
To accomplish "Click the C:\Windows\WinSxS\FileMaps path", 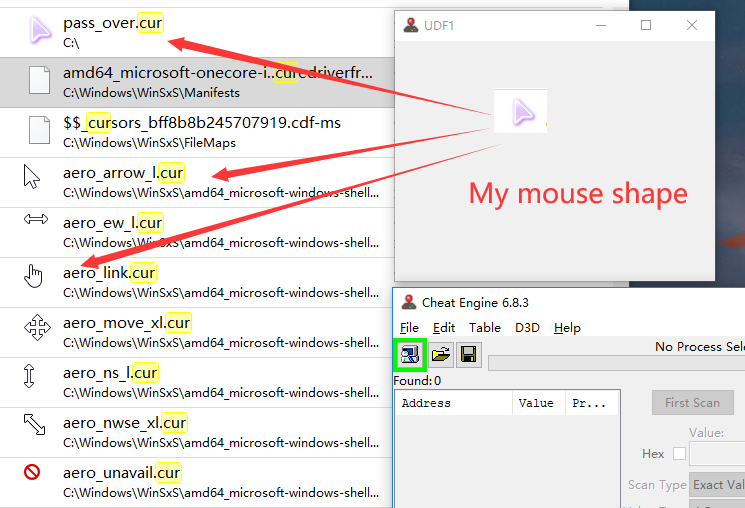I will point(149,142).
